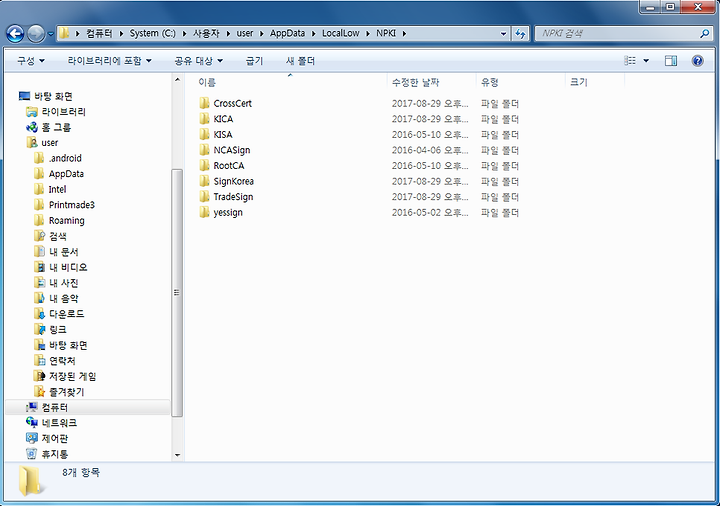The width and height of the screenshot is (720, 506).
Task: Select the SignKorea folder icon
Action: pos(204,181)
